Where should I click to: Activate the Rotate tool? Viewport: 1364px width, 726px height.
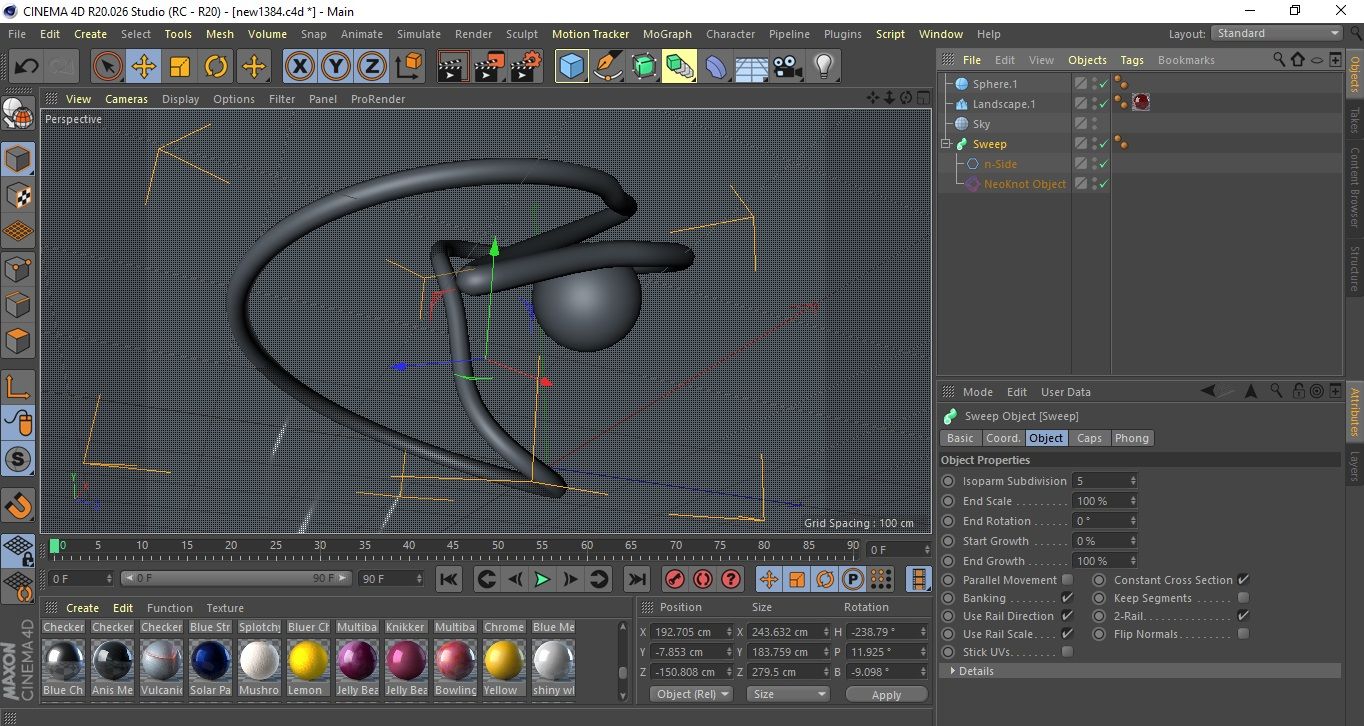pyautogui.click(x=216, y=67)
